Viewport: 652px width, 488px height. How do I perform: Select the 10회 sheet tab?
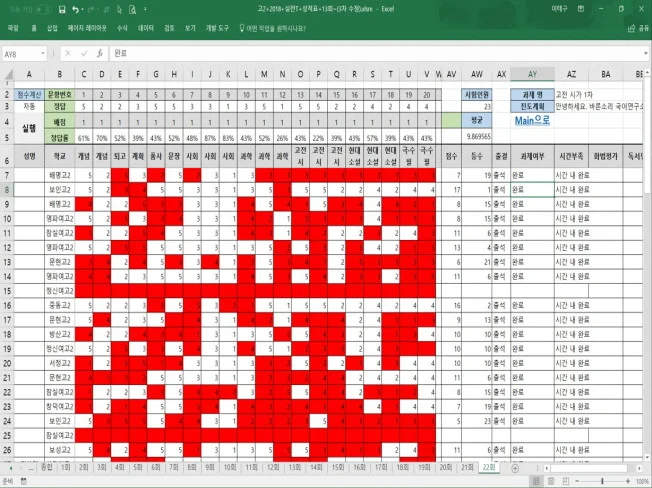pyautogui.click(x=230, y=467)
